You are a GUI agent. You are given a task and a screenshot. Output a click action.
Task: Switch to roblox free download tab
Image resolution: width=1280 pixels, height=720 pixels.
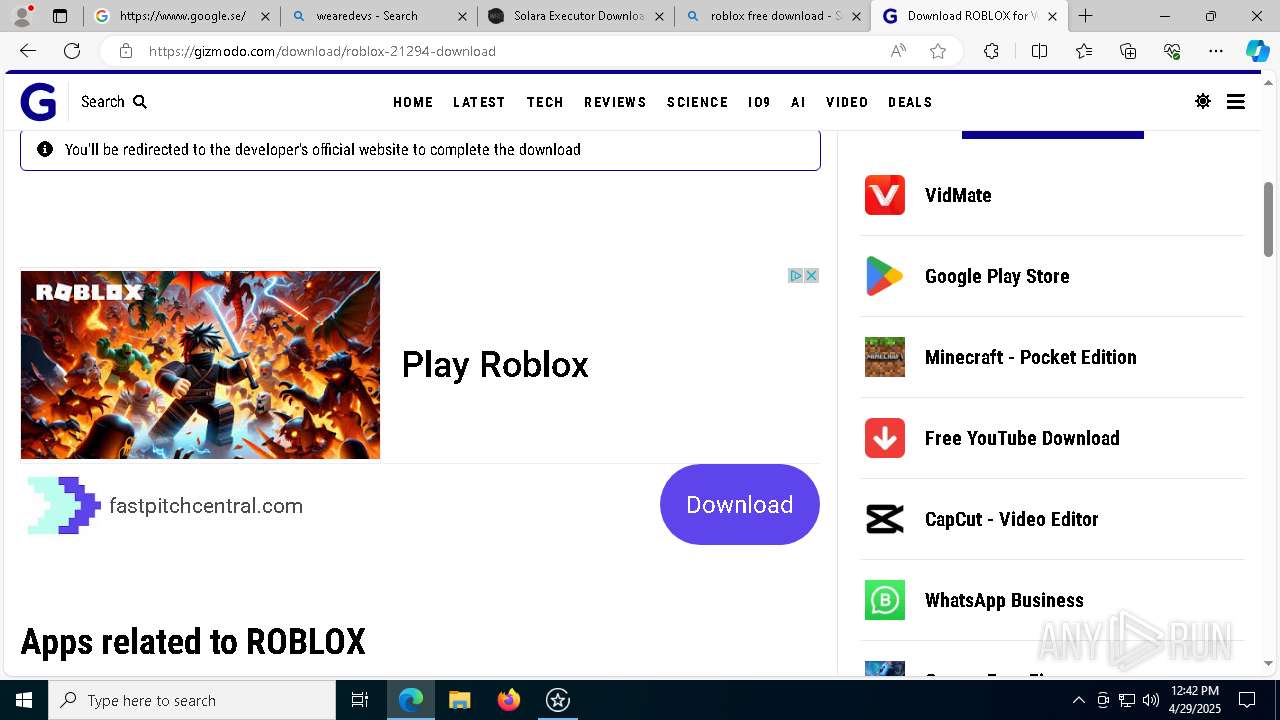coord(772,16)
